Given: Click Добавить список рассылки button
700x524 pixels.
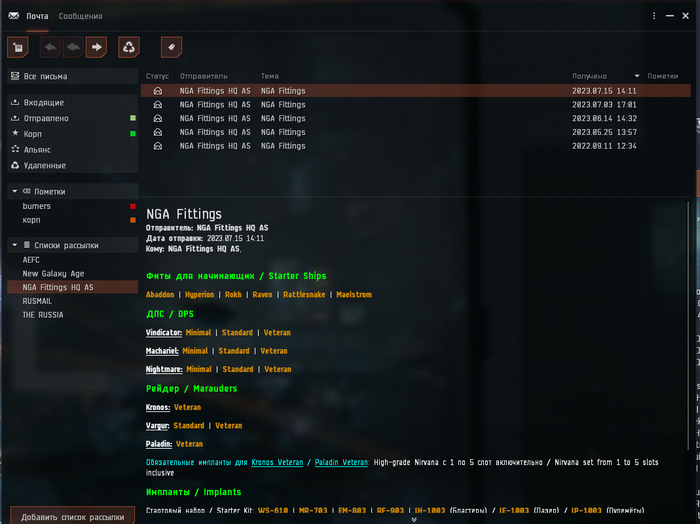Looking at the screenshot, I should pos(72,517).
